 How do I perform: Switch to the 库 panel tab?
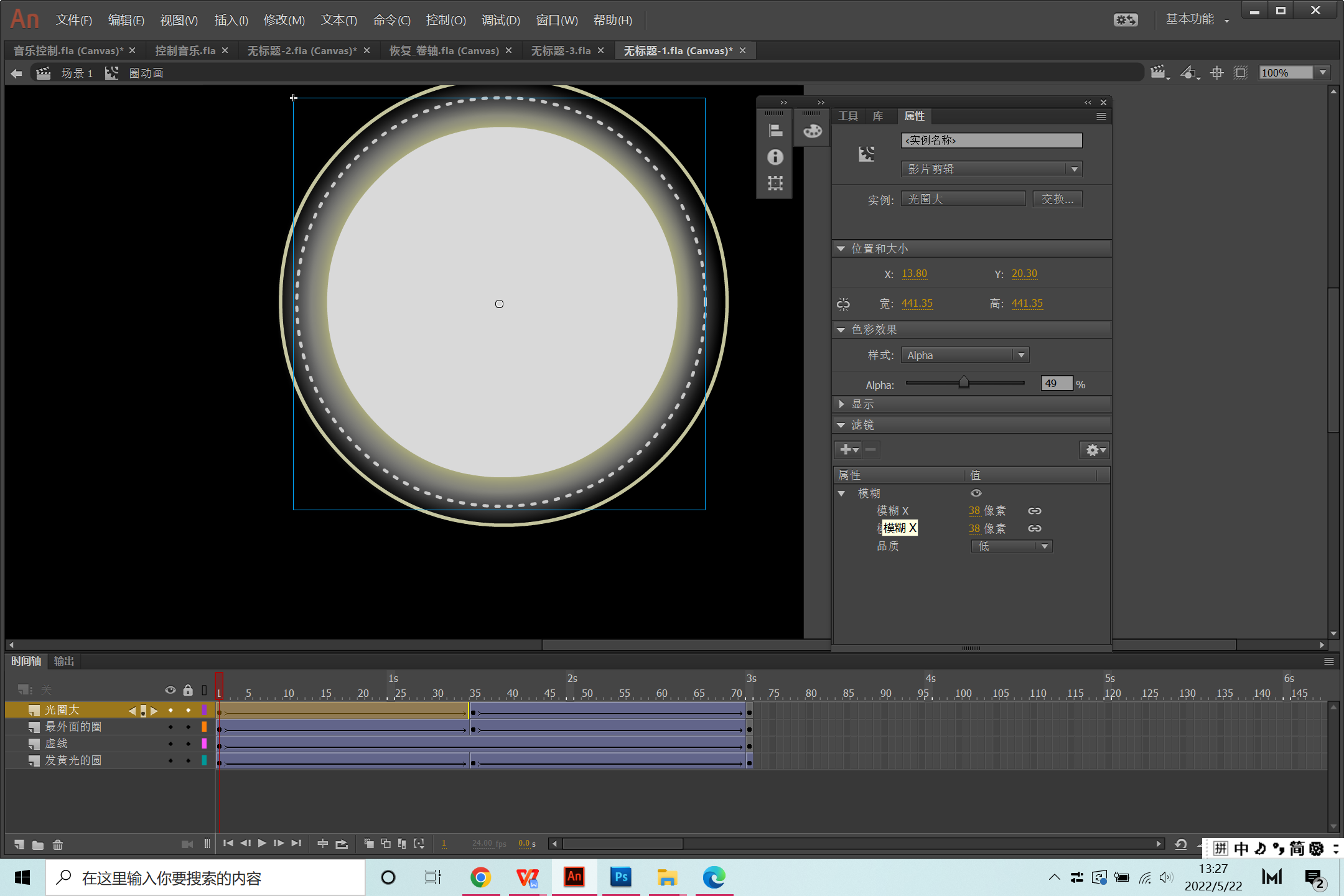coord(878,116)
